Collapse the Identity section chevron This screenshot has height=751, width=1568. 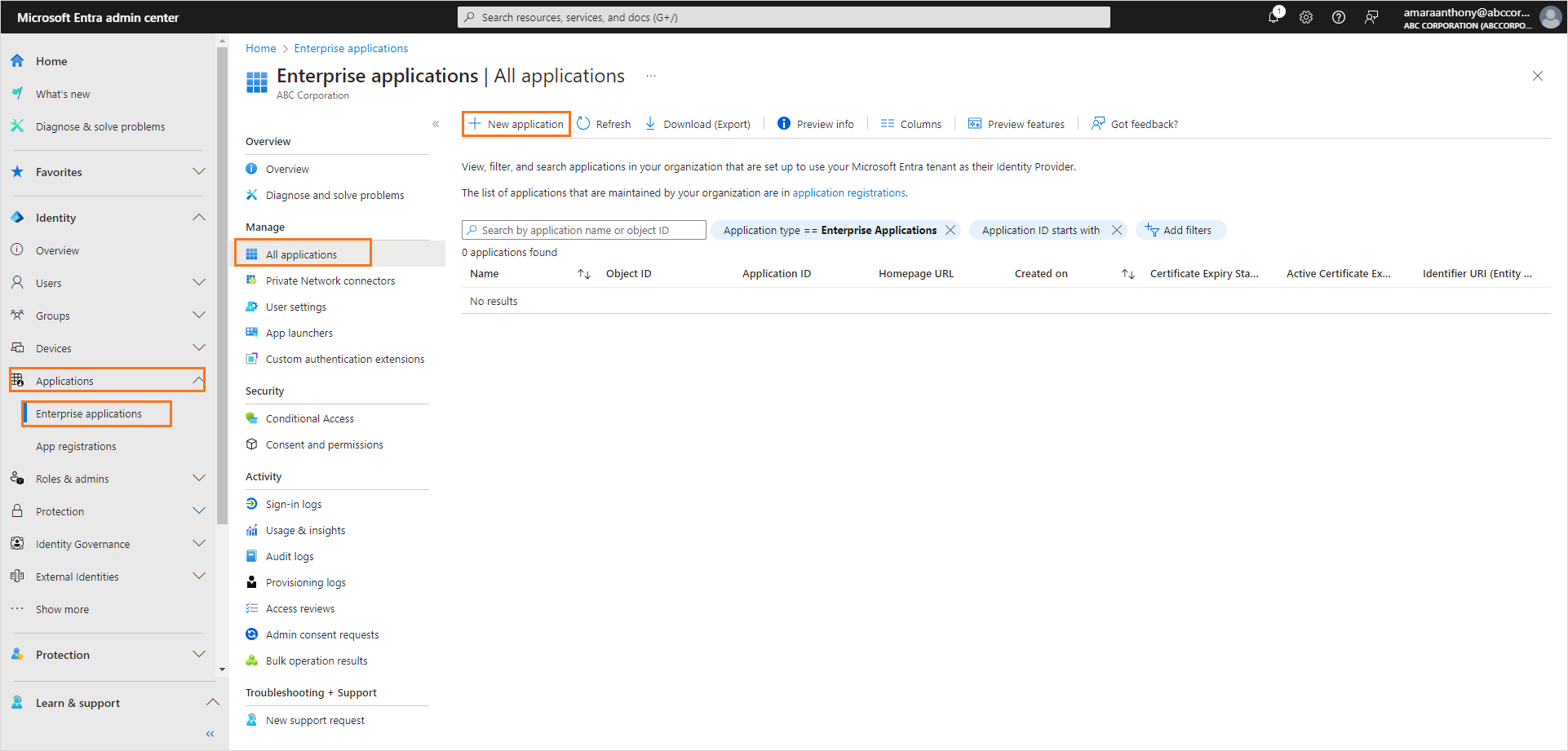pos(198,217)
